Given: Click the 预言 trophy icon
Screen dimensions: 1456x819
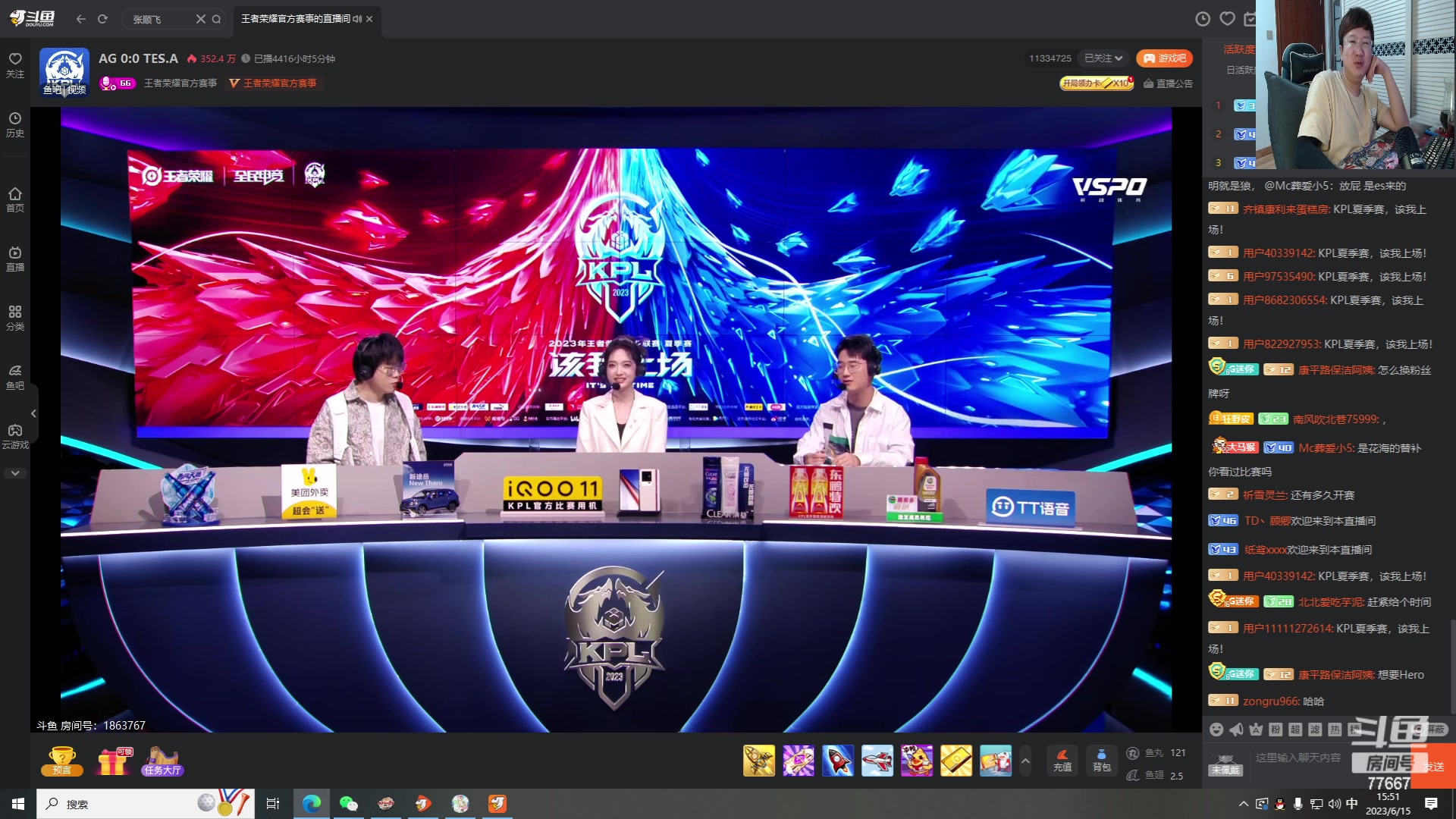Looking at the screenshot, I should coord(62,761).
